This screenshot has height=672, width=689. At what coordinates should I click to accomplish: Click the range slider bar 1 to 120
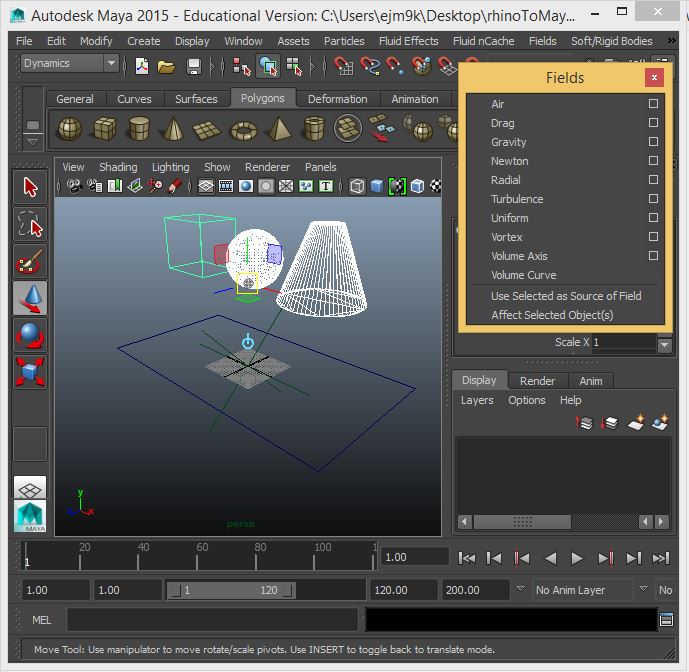tap(231, 590)
